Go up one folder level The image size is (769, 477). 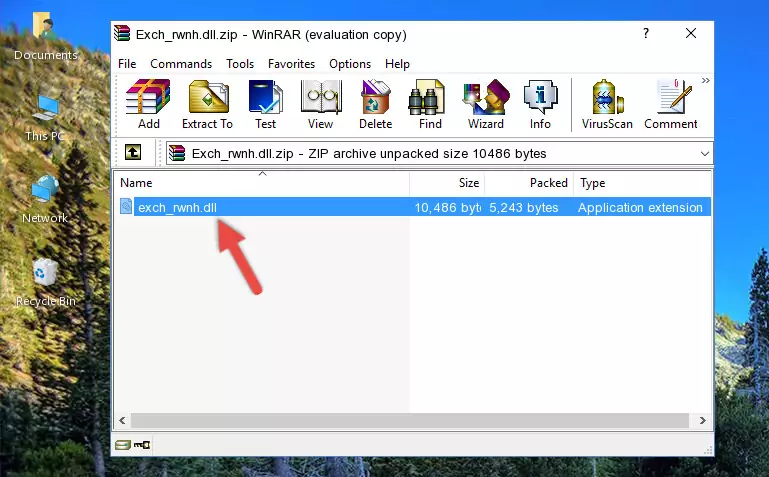133,152
